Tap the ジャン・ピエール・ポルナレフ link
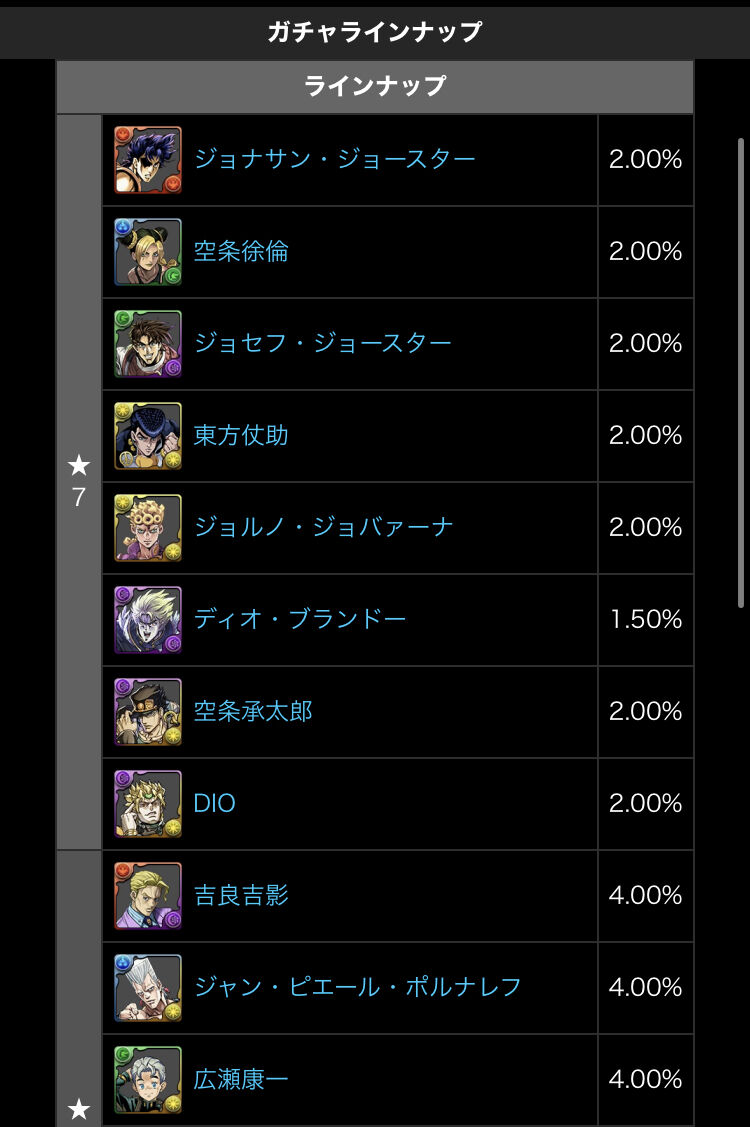750x1127 pixels. [x=357, y=988]
